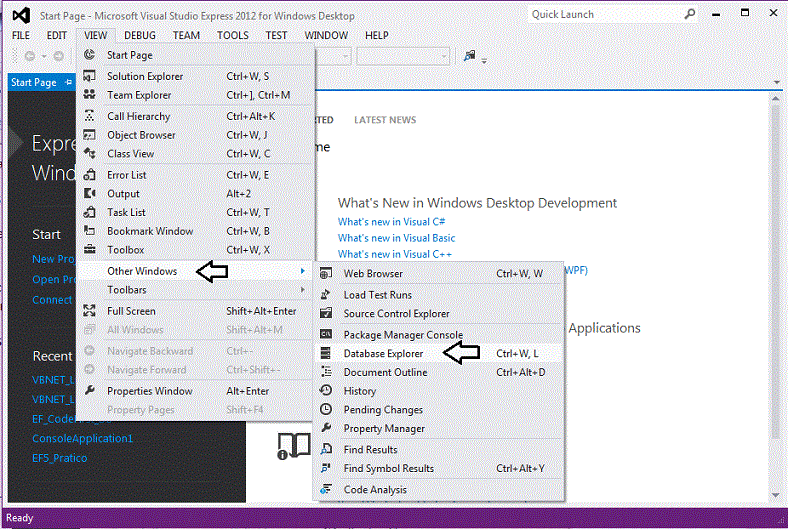
Task: Open the TEST menu
Action: [276, 35]
